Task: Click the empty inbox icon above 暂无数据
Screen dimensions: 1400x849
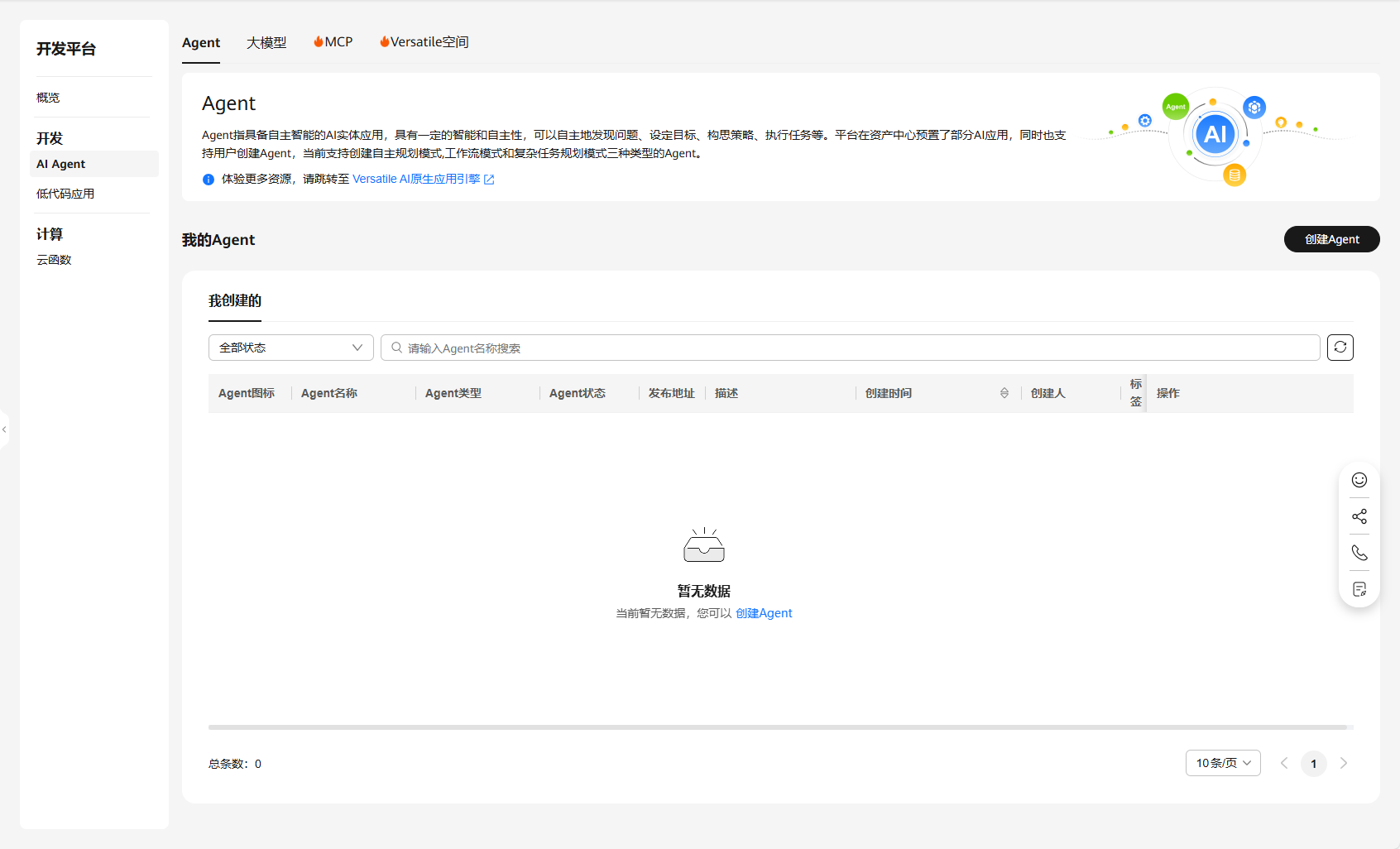Action: coord(704,545)
